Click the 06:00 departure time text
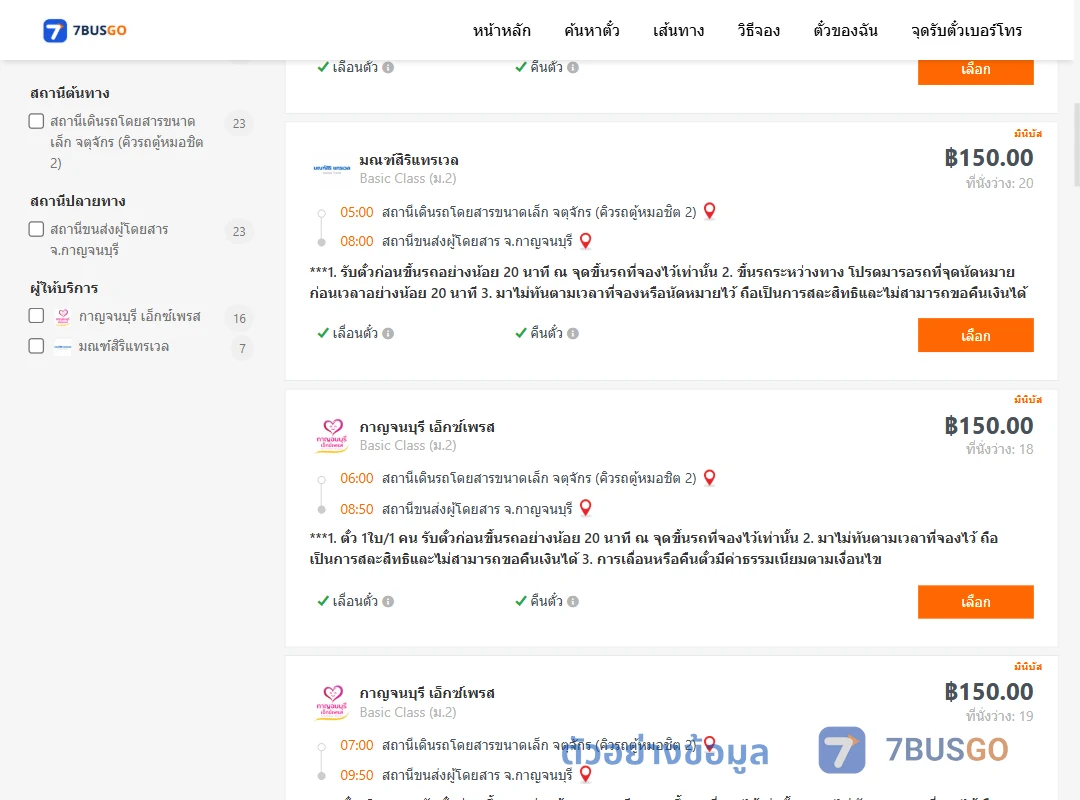1080x800 pixels. tap(357, 478)
